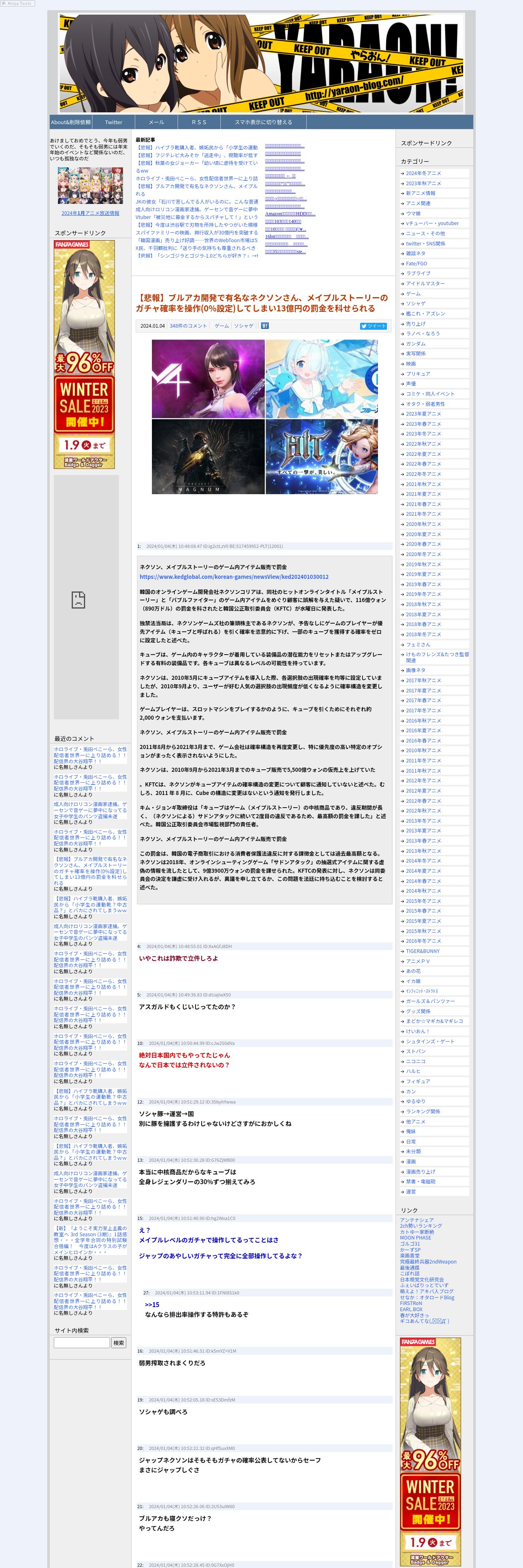Open category ラブライブ

click(418, 273)
